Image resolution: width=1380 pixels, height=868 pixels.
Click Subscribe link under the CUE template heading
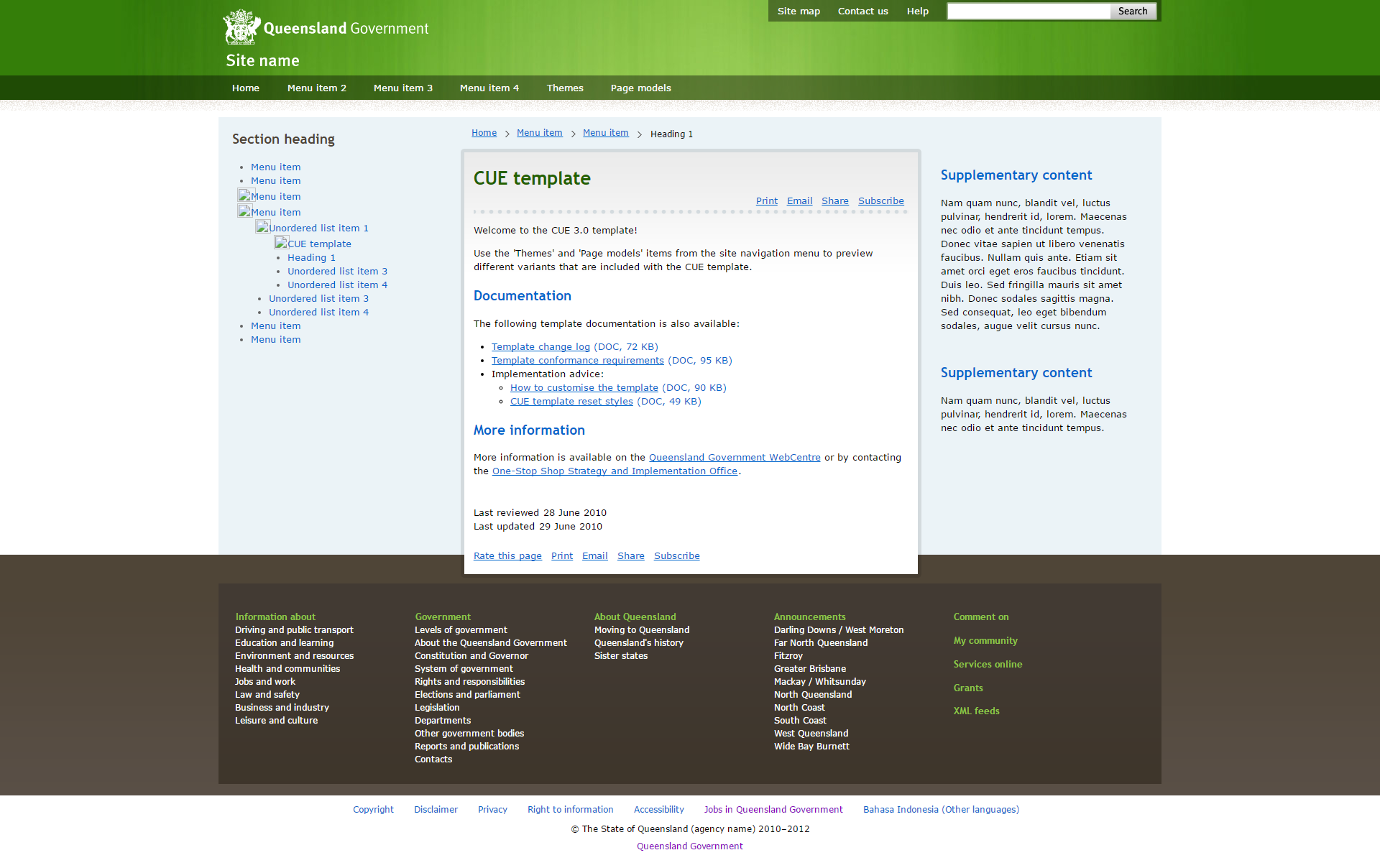click(880, 200)
